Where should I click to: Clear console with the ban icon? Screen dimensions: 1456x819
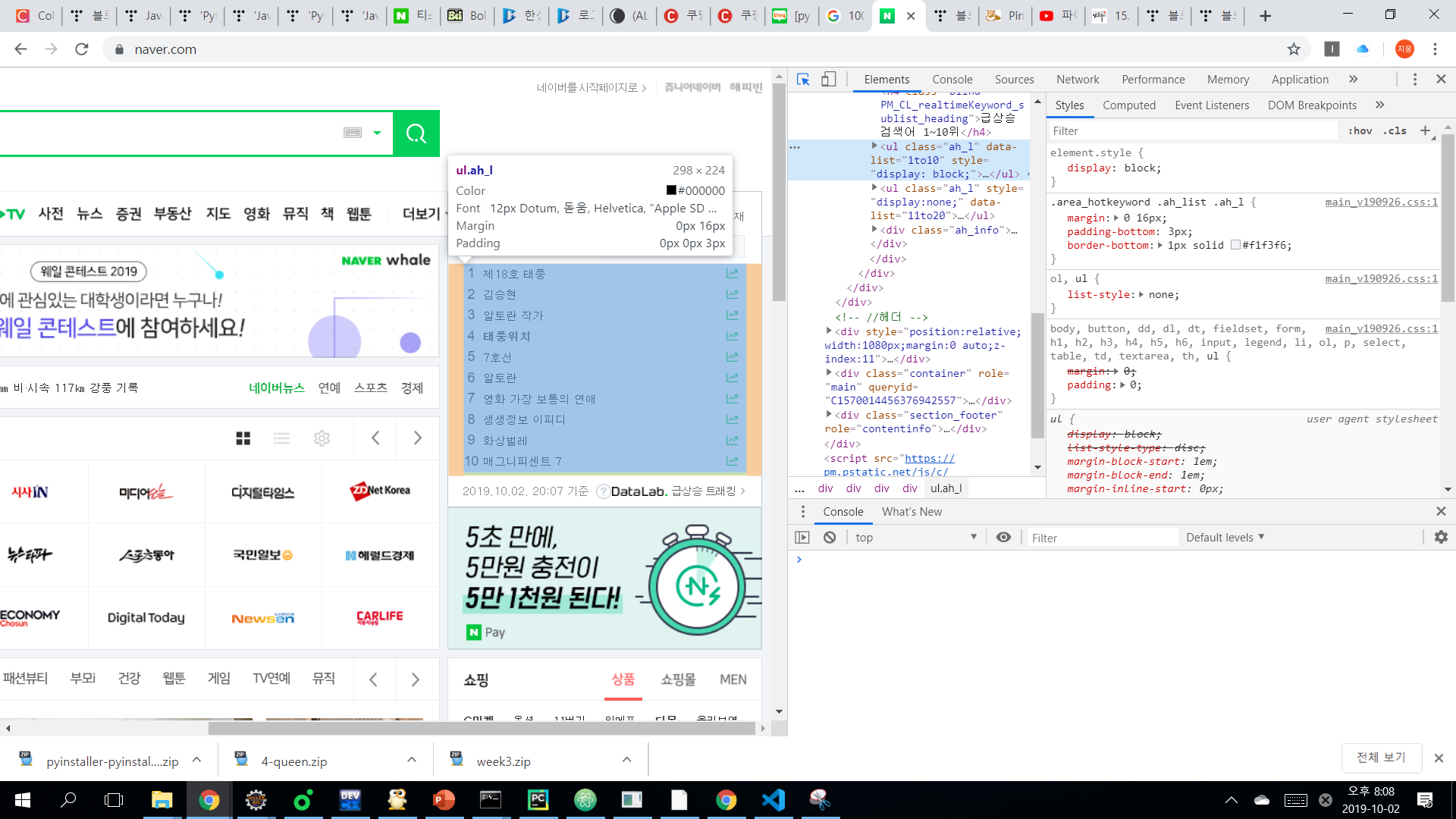pos(830,537)
